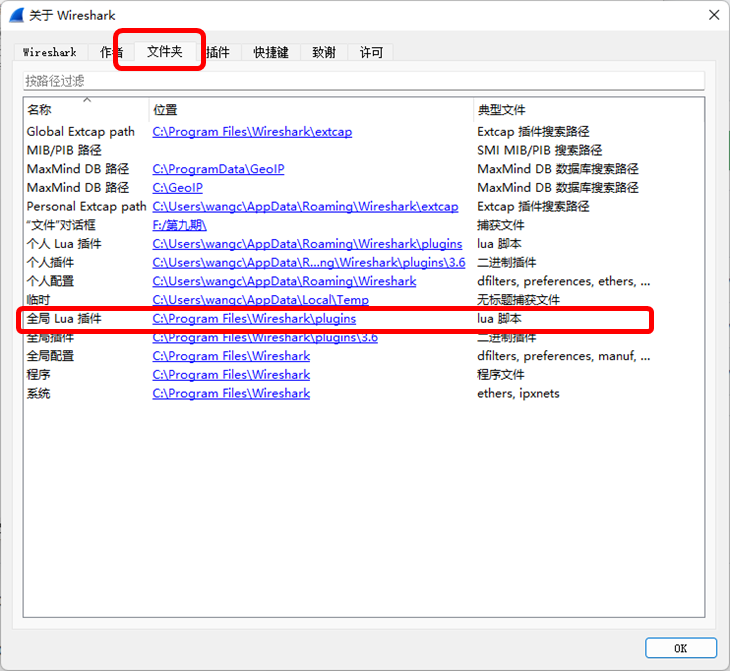Select the 个人插件 row name
Screen dimensions: 730x671
tap(50, 262)
